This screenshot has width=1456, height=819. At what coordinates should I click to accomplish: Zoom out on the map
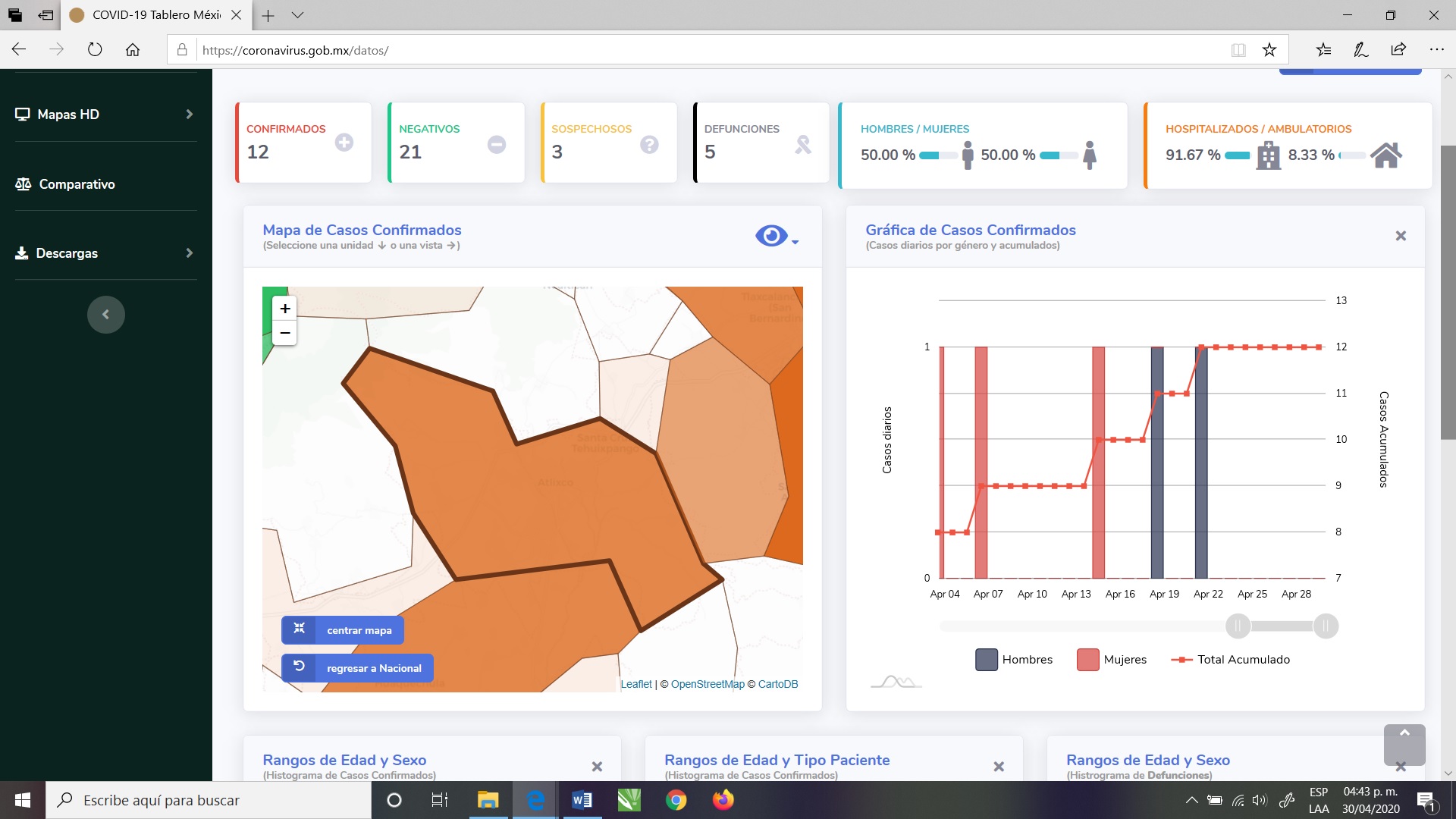(285, 333)
